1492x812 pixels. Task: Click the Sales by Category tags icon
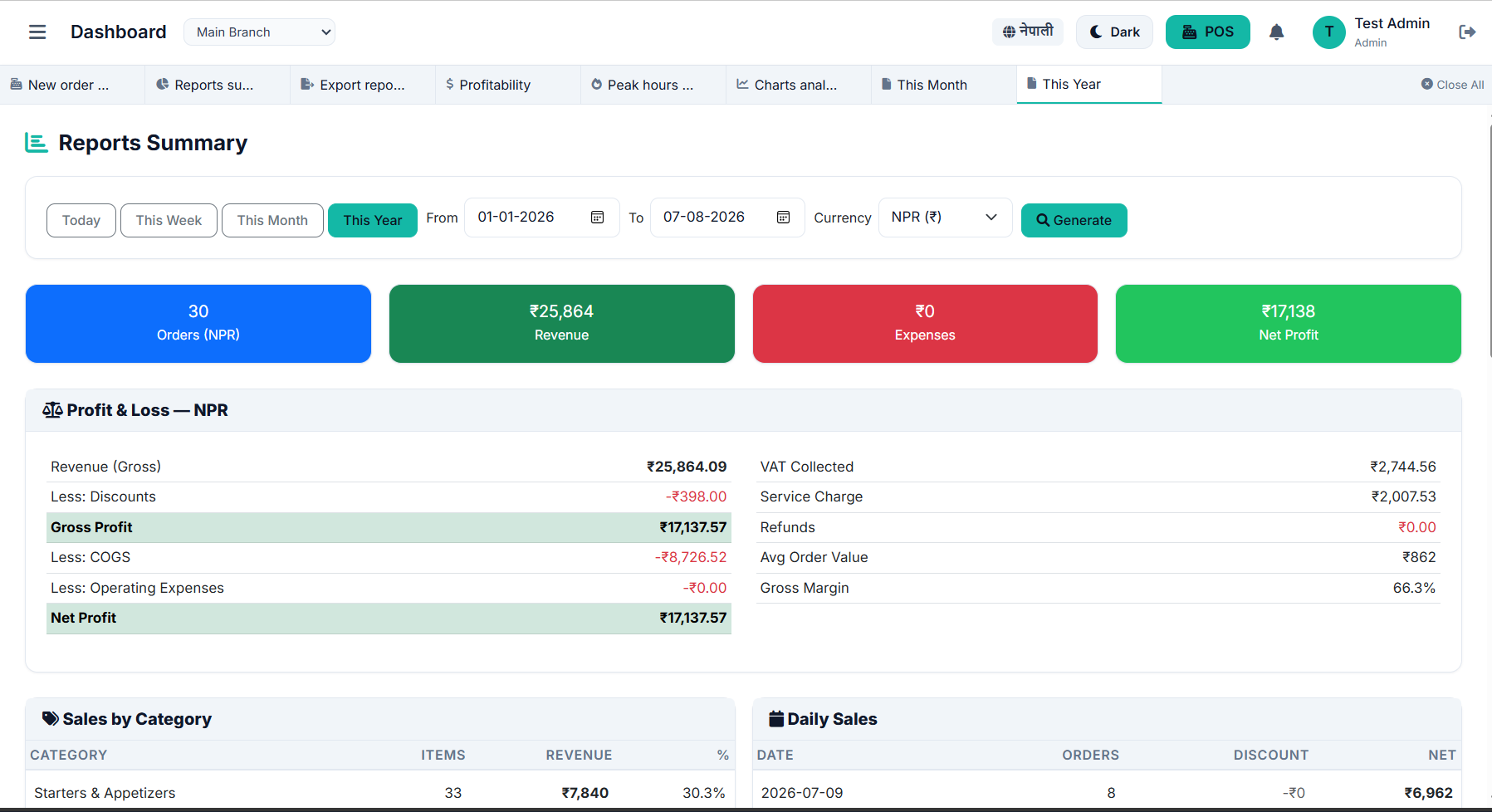[x=51, y=719]
